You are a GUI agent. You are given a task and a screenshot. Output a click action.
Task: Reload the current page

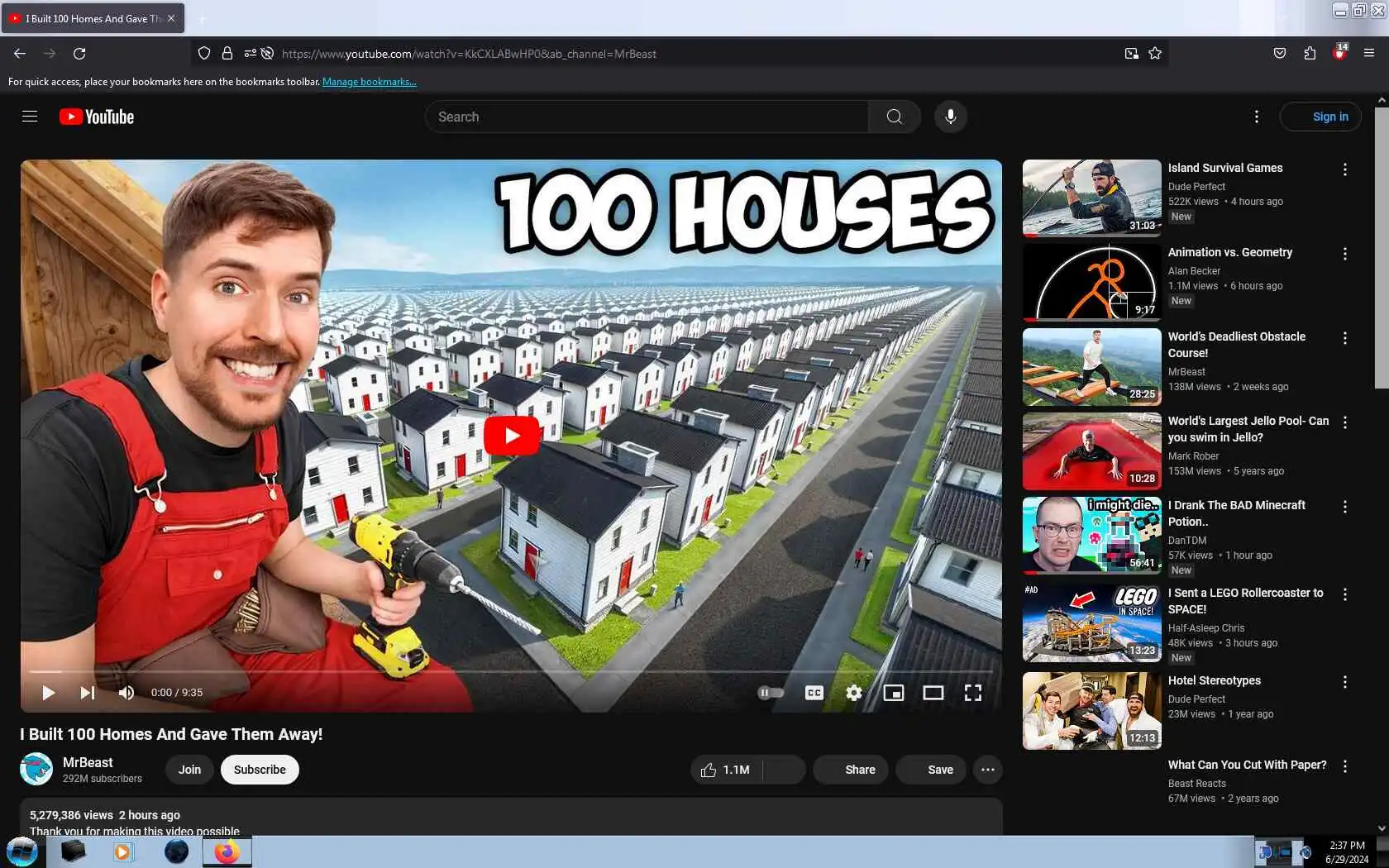pos(79,54)
